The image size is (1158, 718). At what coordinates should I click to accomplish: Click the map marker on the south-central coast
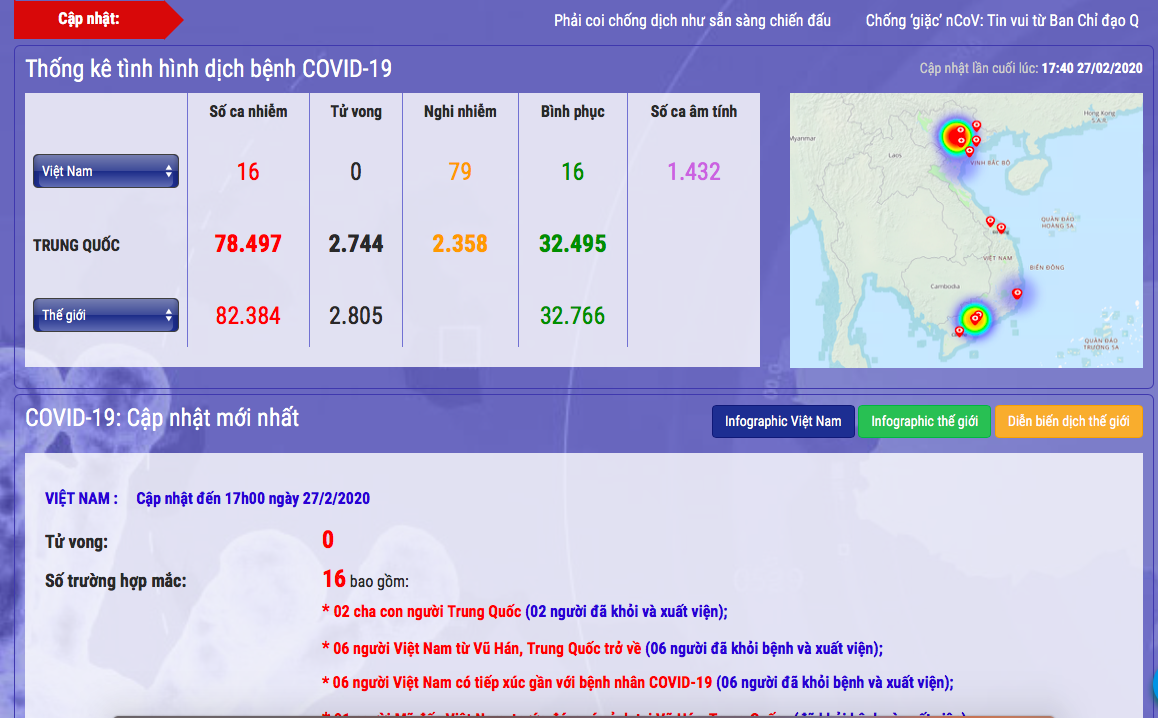pyautogui.click(x=1017, y=293)
